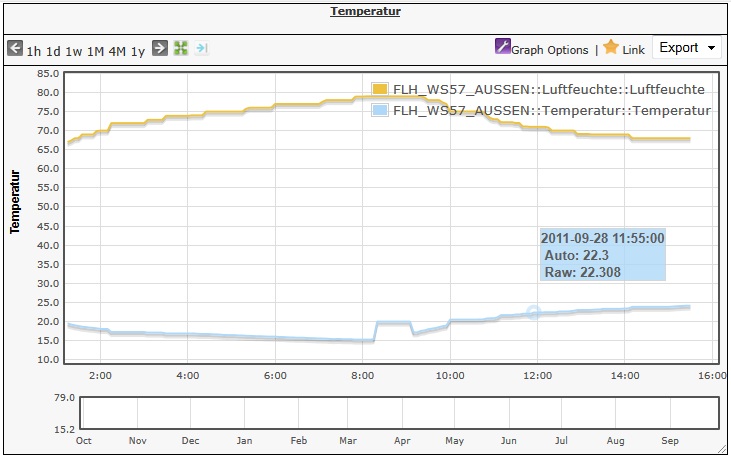The width and height of the screenshot is (731, 459).
Task: Click the forward arrow time navigation icon
Action: [x=160, y=48]
